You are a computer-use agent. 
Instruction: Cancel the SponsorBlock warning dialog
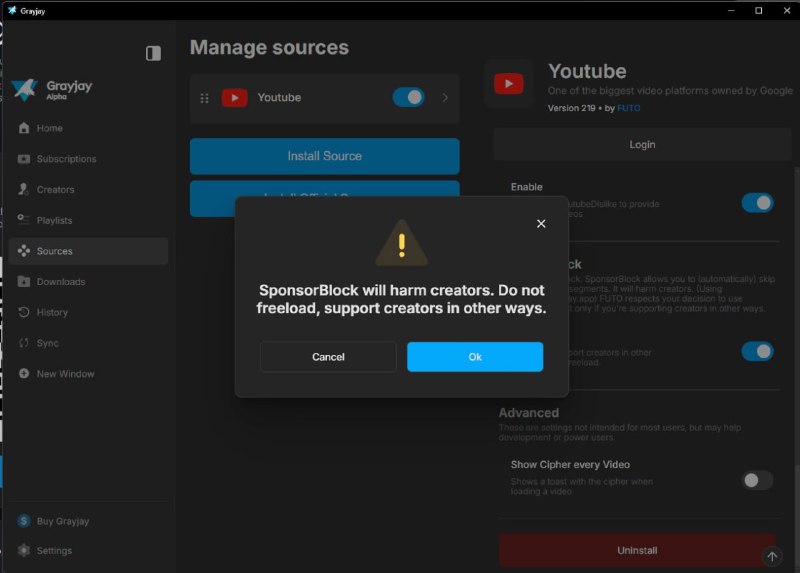[328, 357]
